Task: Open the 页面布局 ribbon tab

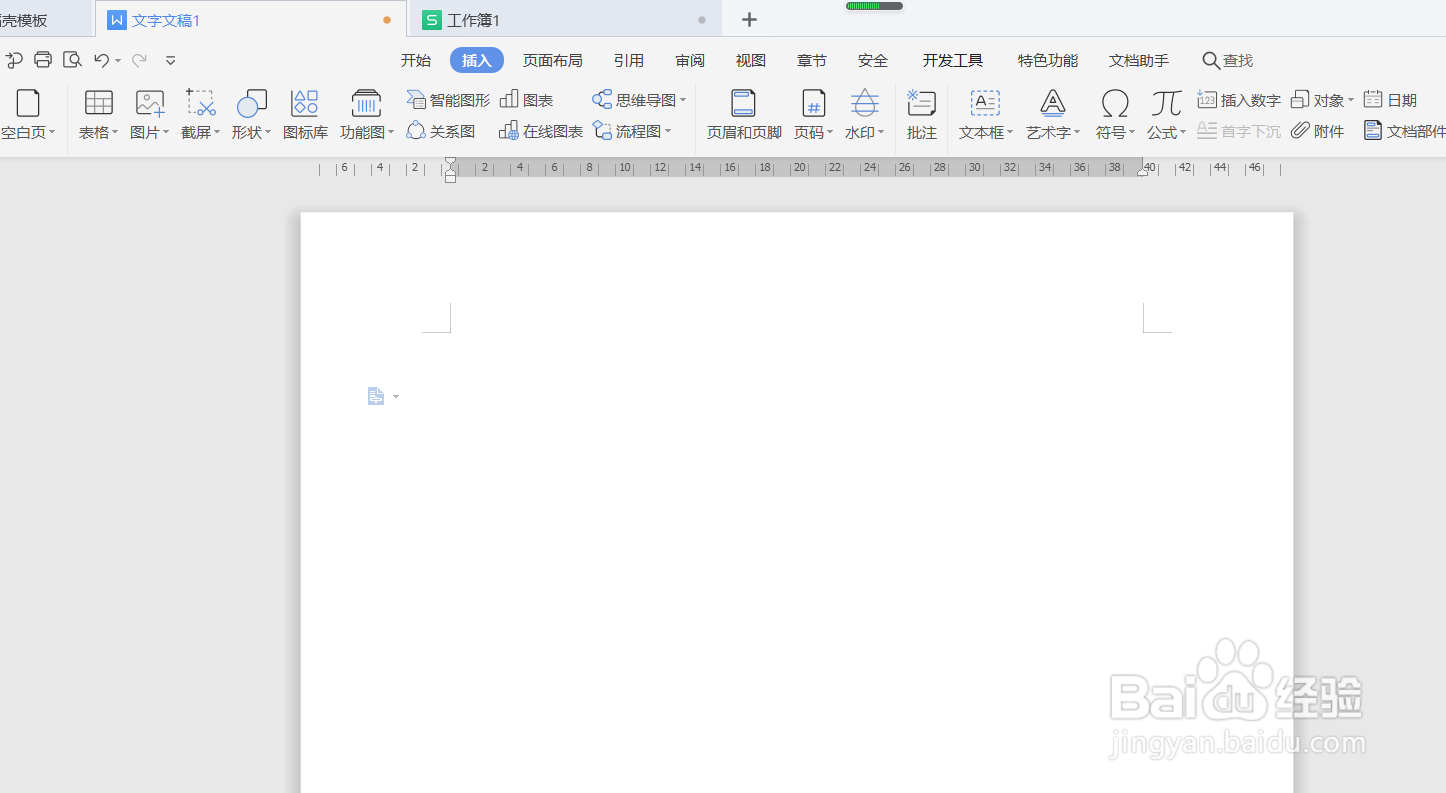Action: point(553,60)
